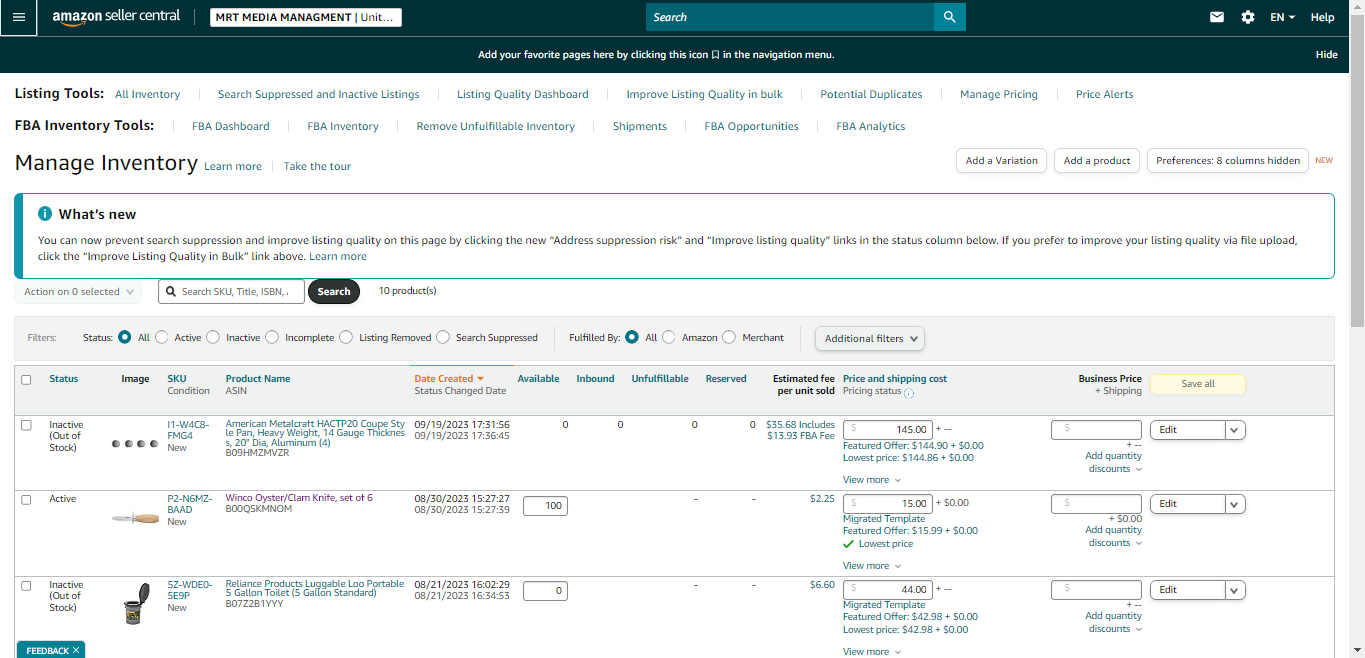Select the Reliance Luggable Loo row checkbox
This screenshot has height=658, width=1365.
click(x=26, y=585)
